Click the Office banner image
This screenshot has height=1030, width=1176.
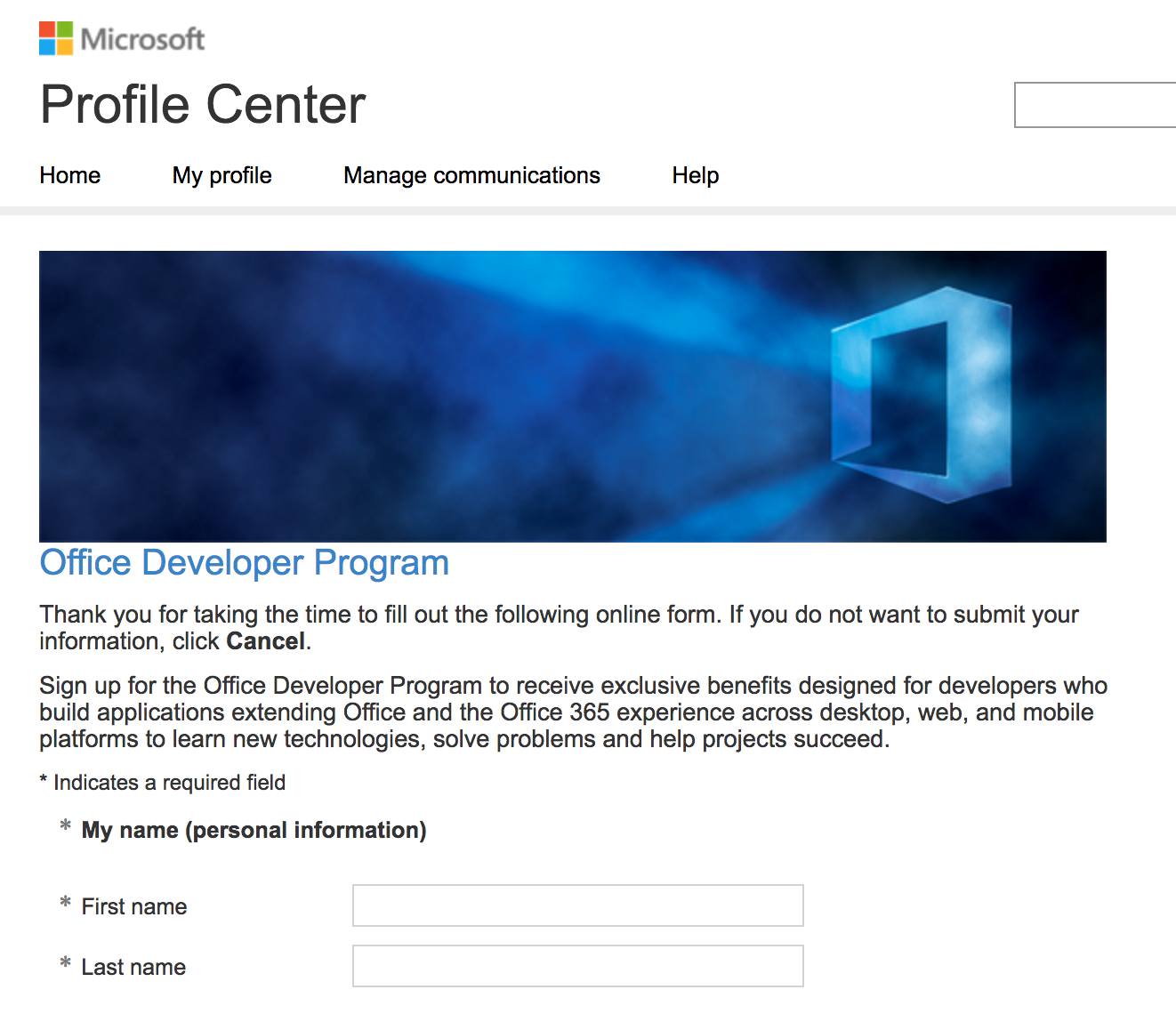pos(573,397)
